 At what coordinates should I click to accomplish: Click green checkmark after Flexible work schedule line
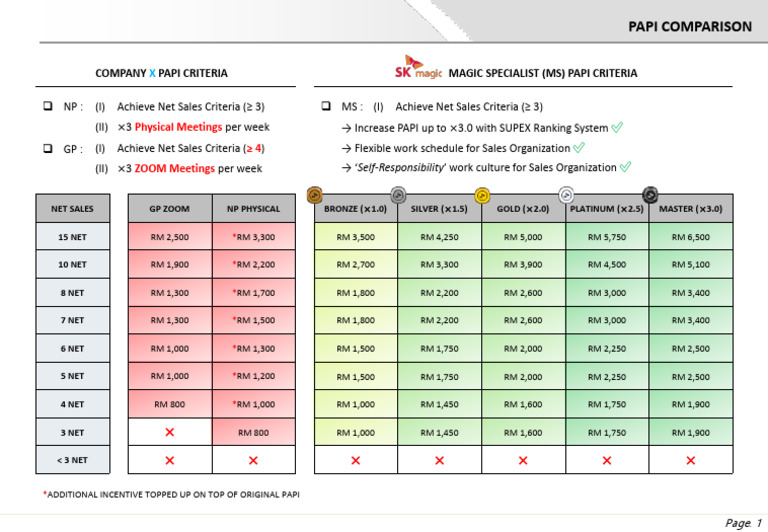click(579, 147)
